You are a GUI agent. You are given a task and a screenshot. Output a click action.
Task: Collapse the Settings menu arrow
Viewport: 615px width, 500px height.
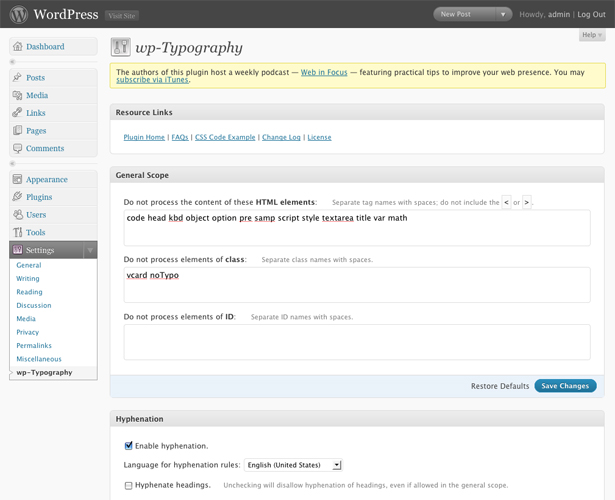coord(90,250)
